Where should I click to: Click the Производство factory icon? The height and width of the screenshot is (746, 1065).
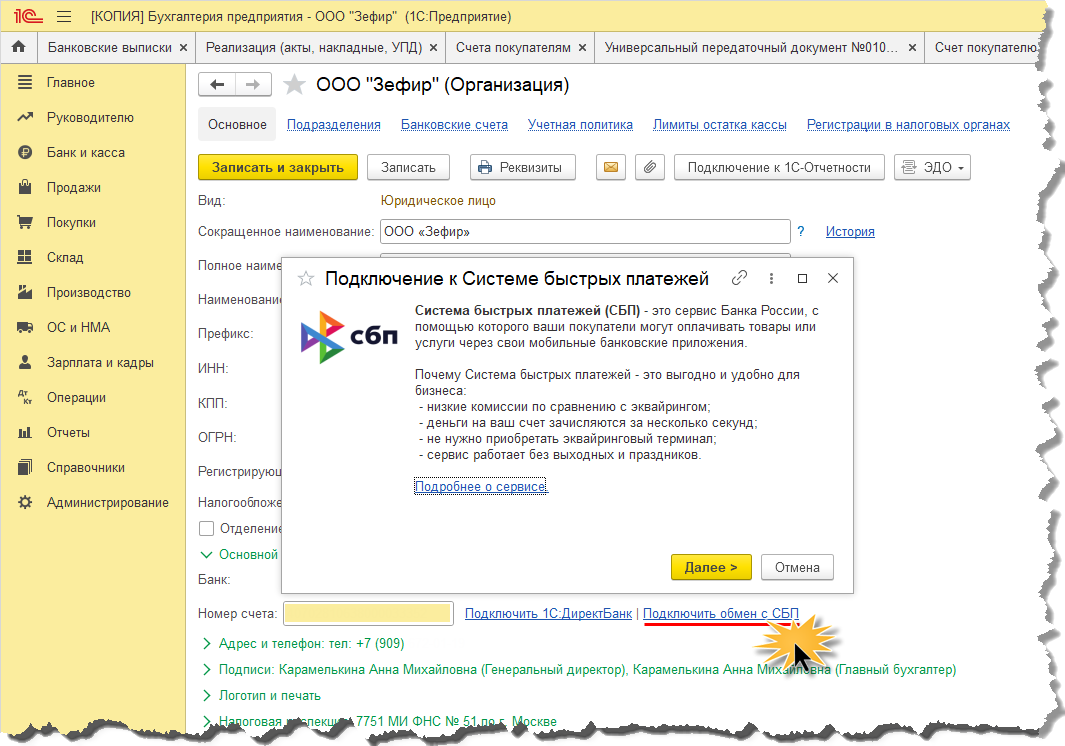pos(25,292)
